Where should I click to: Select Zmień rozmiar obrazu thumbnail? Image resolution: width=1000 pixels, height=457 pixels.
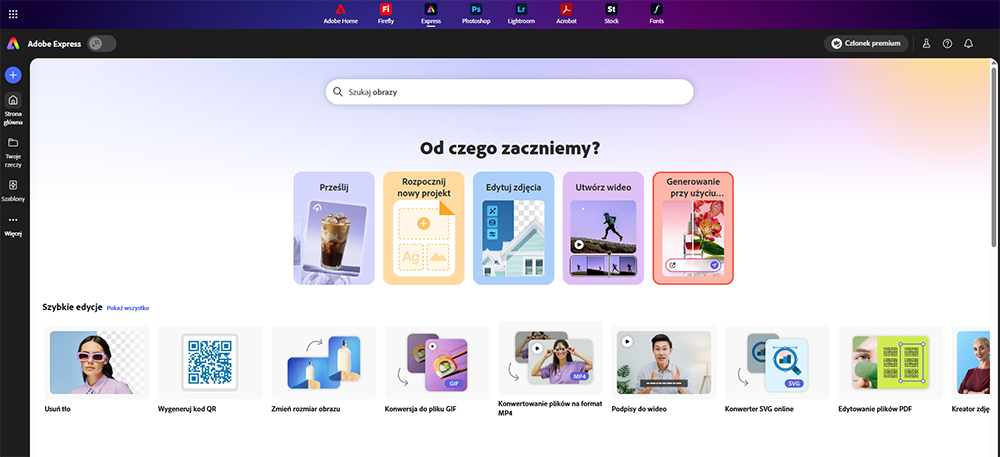[324, 362]
